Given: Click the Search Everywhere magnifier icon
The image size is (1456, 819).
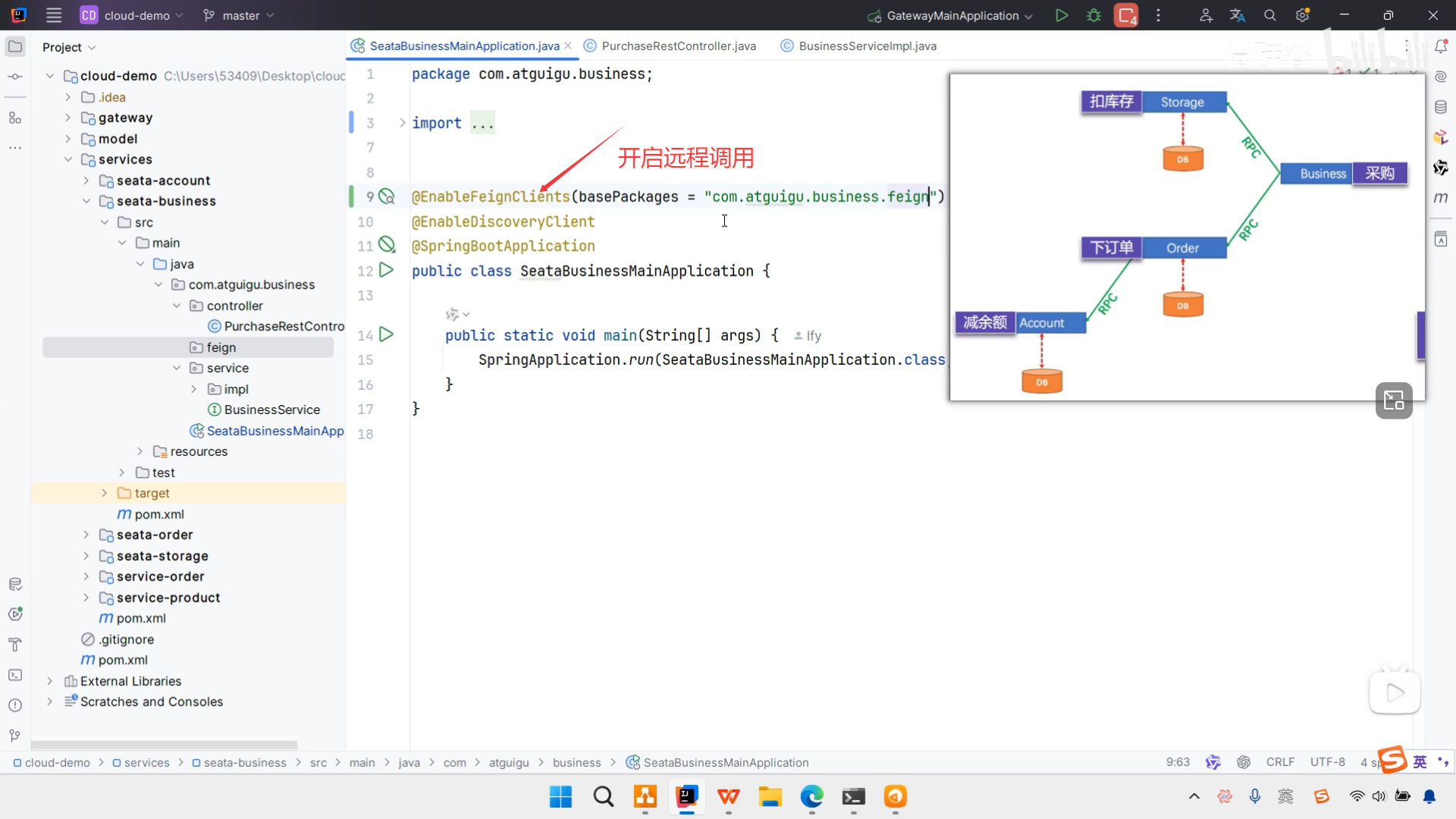Looking at the screenshot, I should 1270,15.
